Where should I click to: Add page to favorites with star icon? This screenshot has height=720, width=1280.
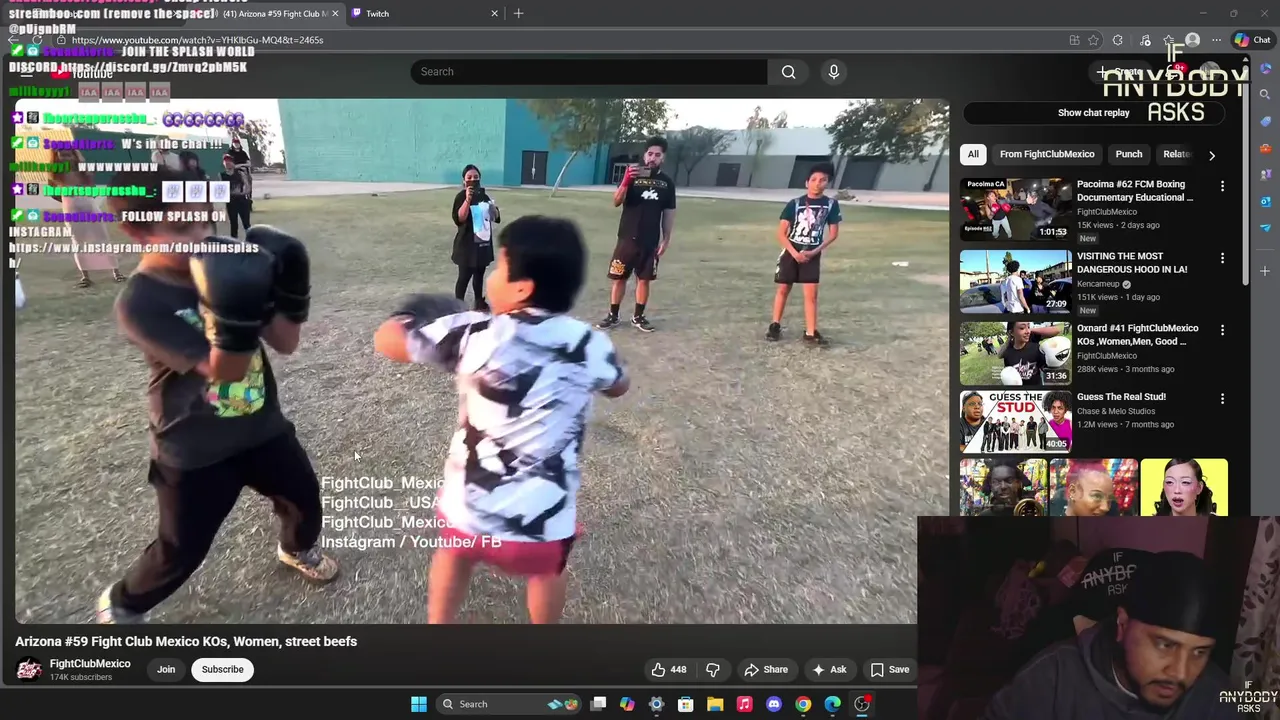1093,40
